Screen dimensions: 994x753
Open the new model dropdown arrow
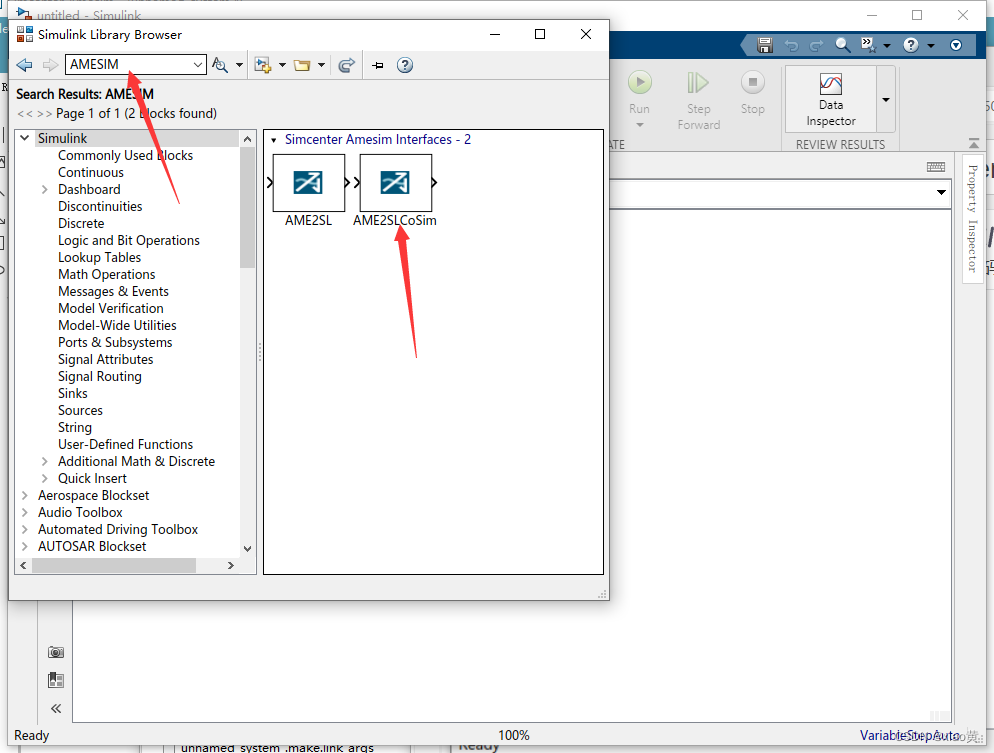coord(282,65)
